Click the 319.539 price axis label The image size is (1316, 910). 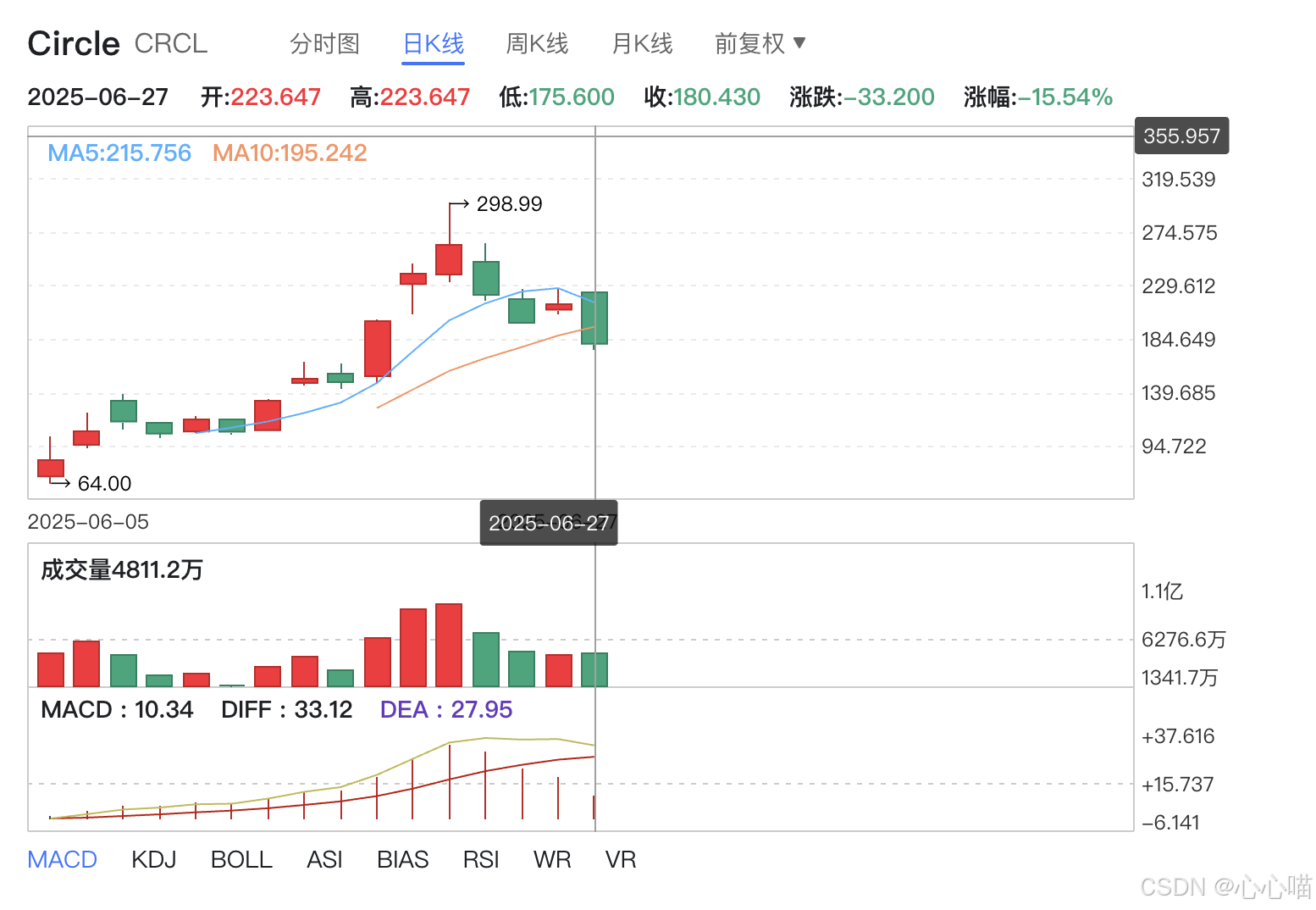1178,180
